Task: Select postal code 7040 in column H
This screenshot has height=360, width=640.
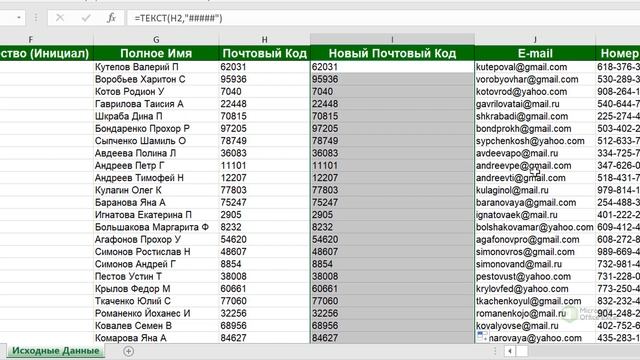Action: pyautogui.click(x=264, y=91)
